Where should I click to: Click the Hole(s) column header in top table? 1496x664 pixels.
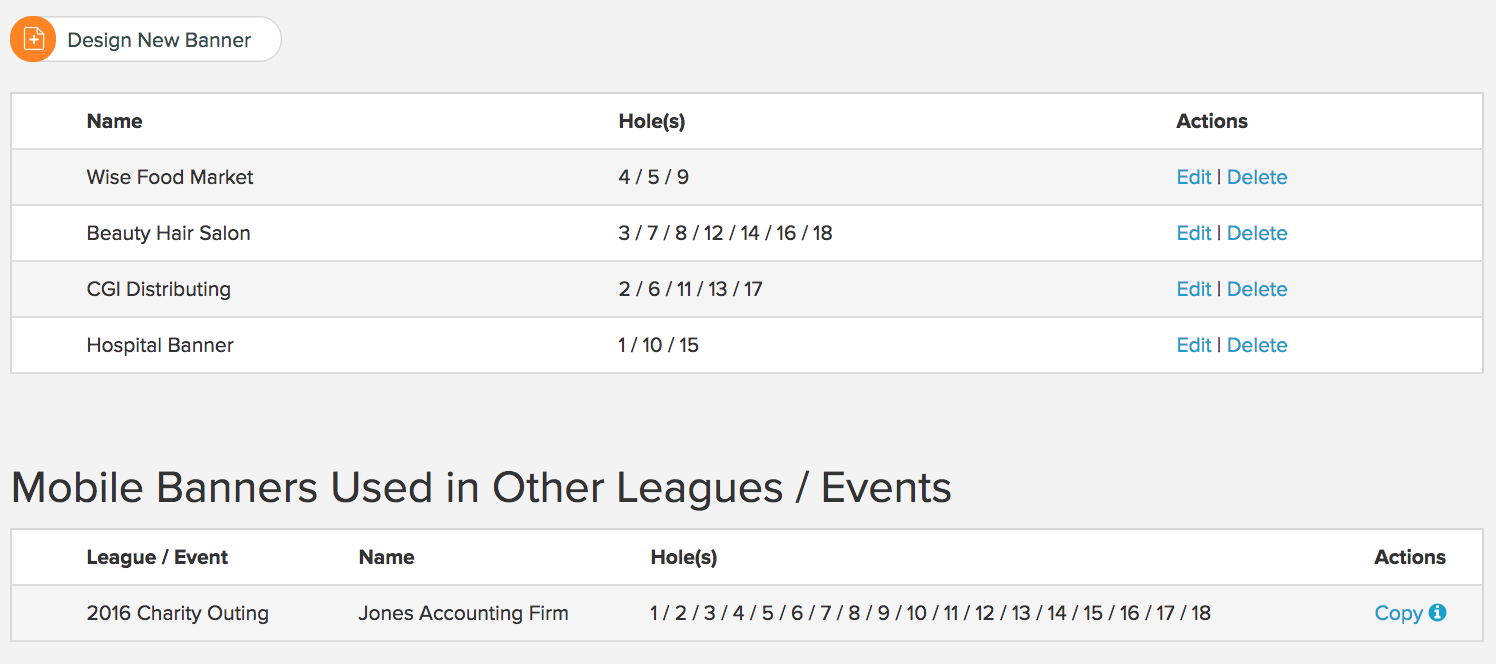(x=651, y=121)
